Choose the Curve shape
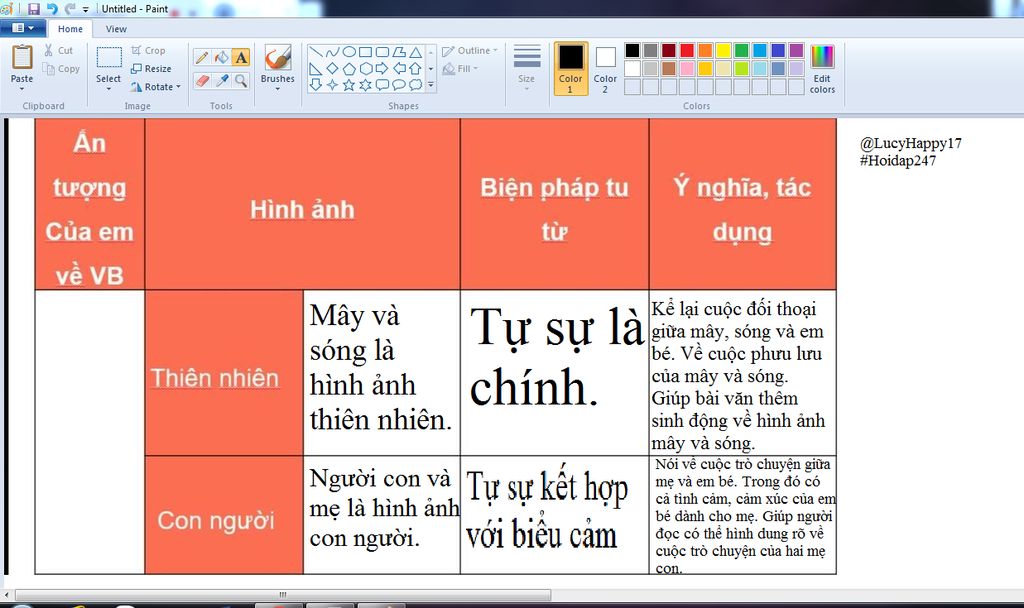Screen dimensions: 1024x608 (332, 52)
